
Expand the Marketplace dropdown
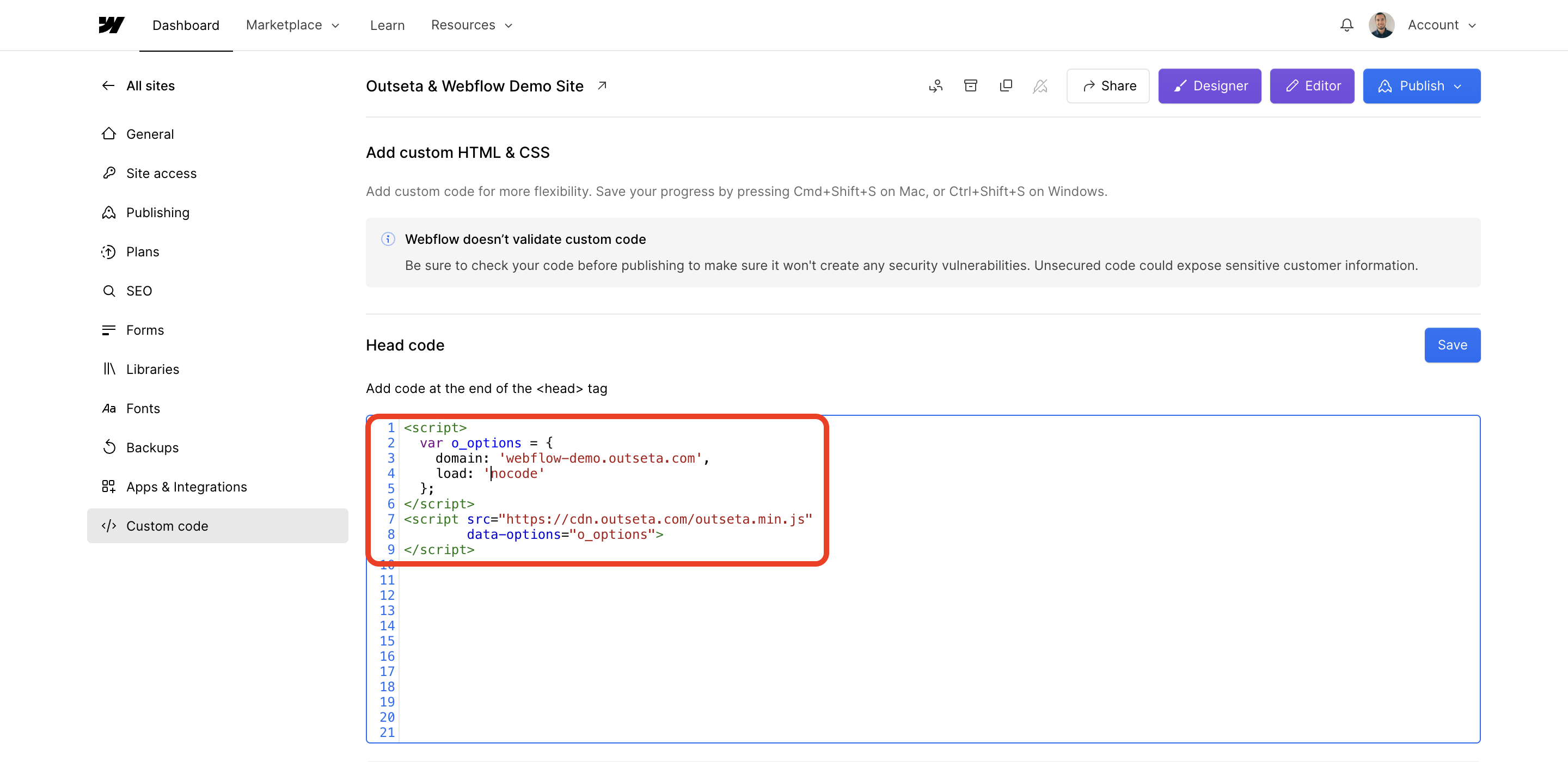(x=292, y=25)
